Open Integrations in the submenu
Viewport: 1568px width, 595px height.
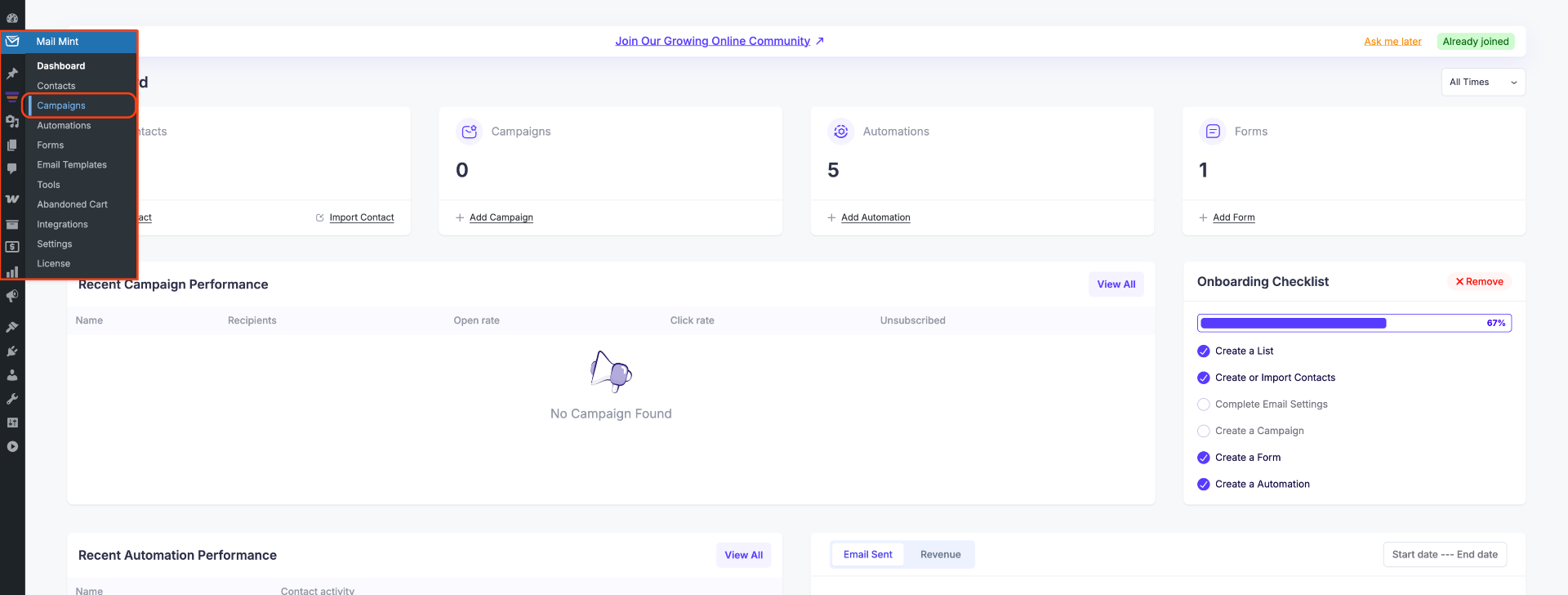(62, 224)
